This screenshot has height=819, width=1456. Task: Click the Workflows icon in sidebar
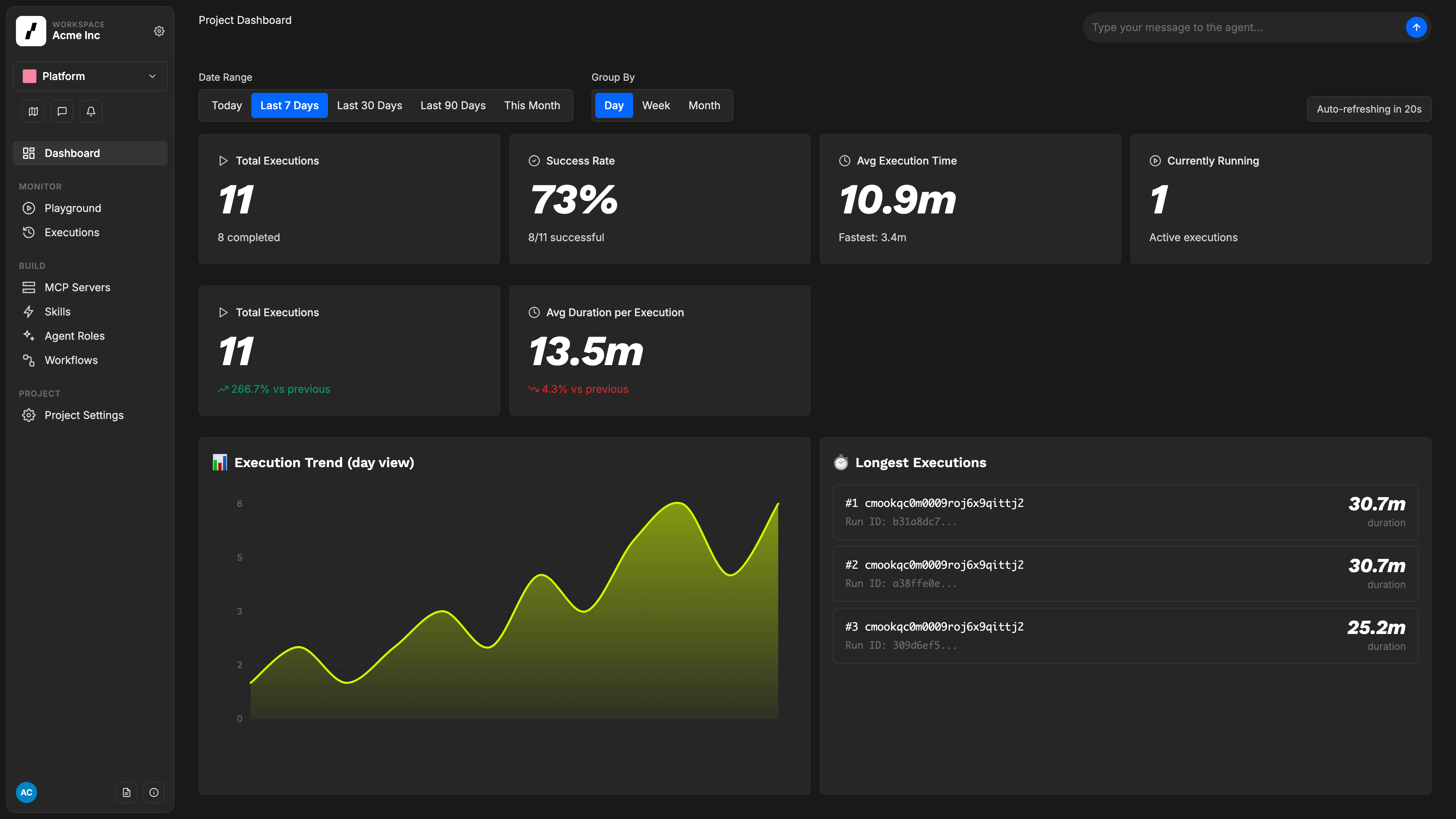(29, 360)
